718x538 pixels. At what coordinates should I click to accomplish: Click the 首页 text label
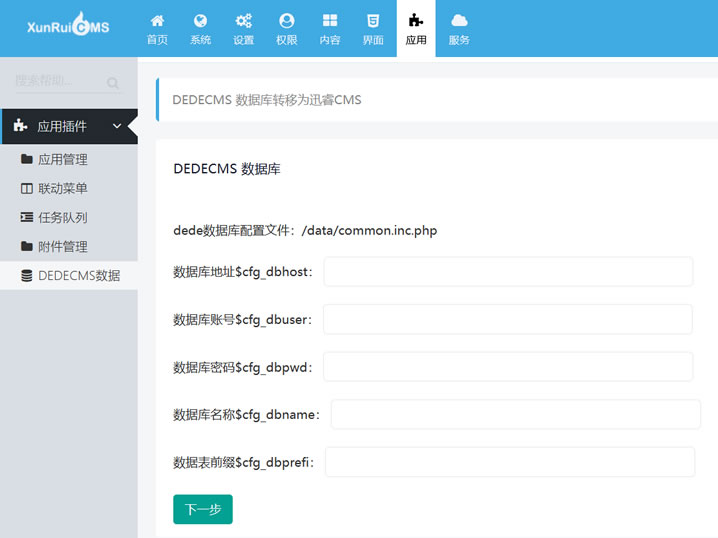[157, 40]
